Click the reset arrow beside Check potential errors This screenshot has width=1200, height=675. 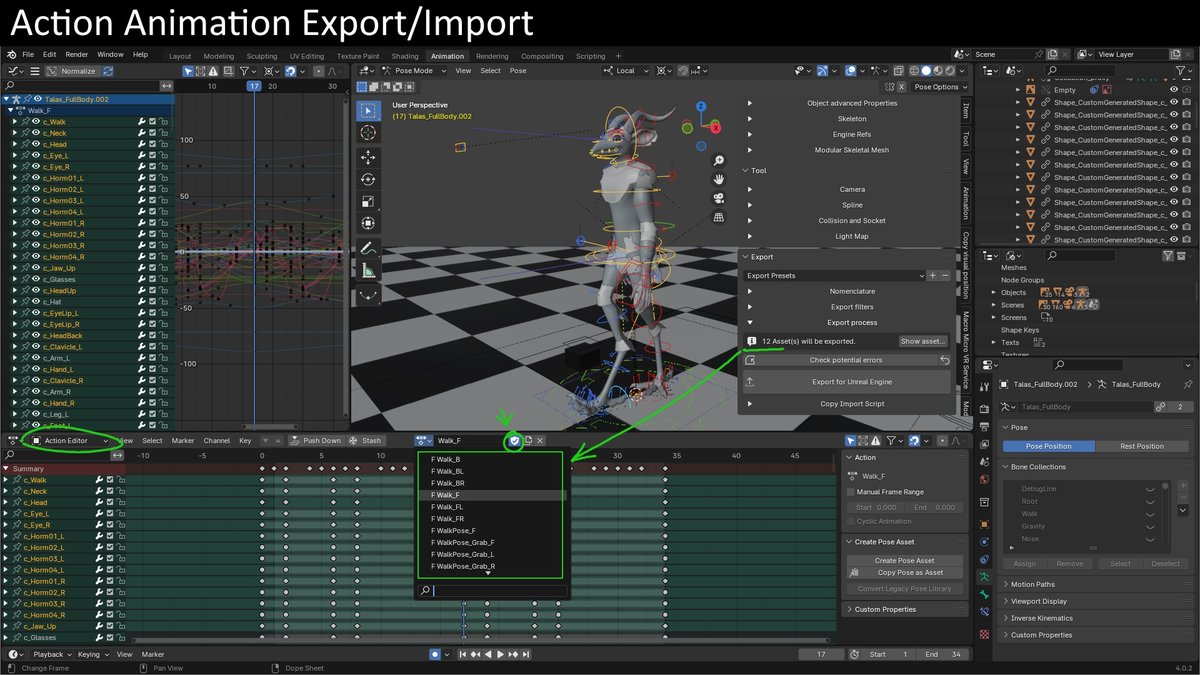tap(945, 360)
